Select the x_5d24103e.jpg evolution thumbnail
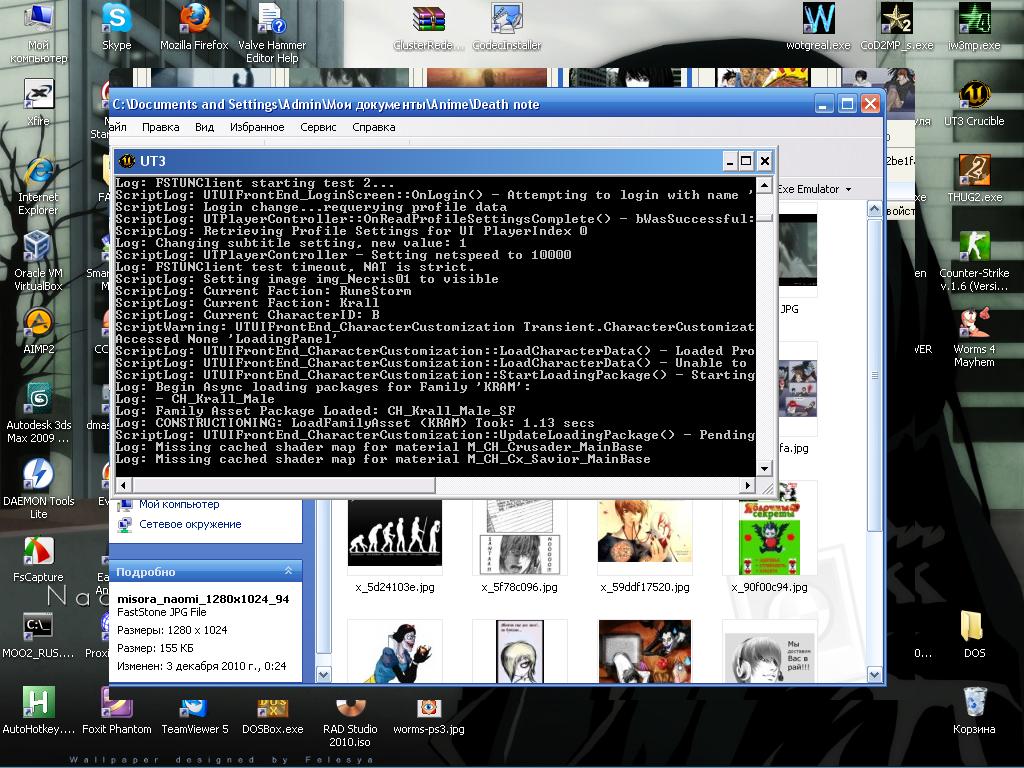The height and width of the screenshot is (768, 1024). point(394,533)
